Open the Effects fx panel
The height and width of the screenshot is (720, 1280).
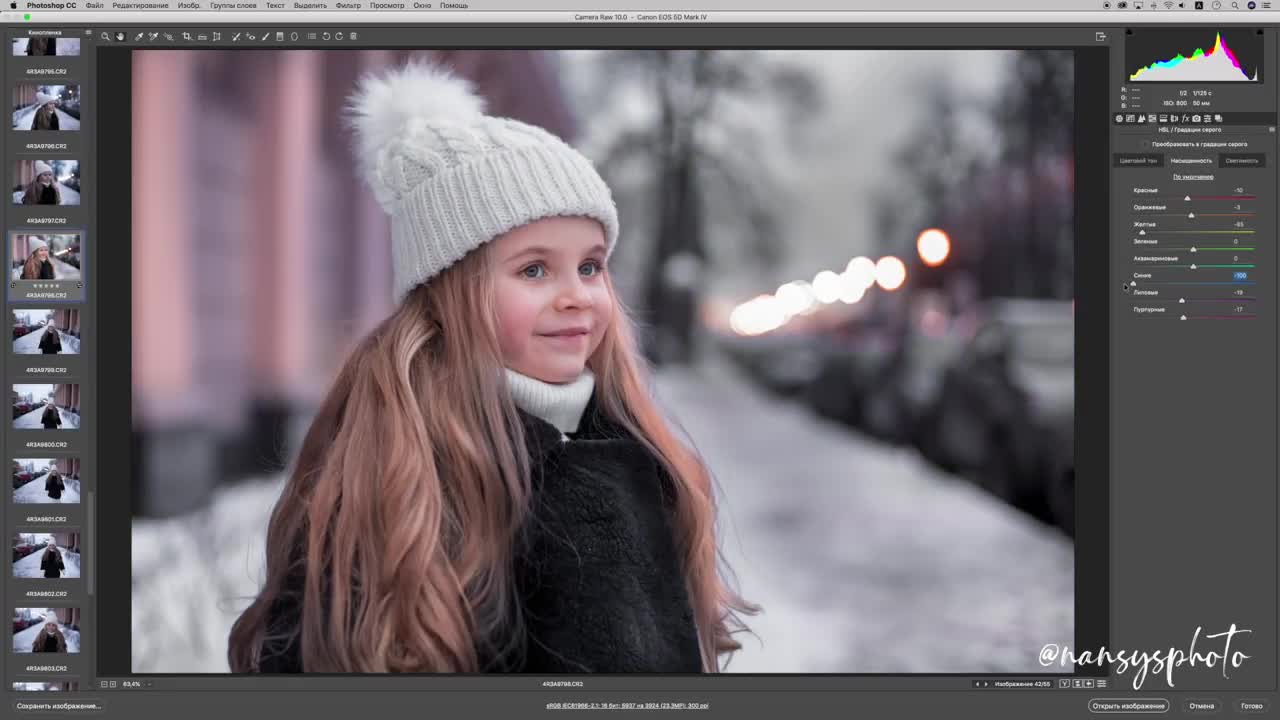click(1185, 119)
